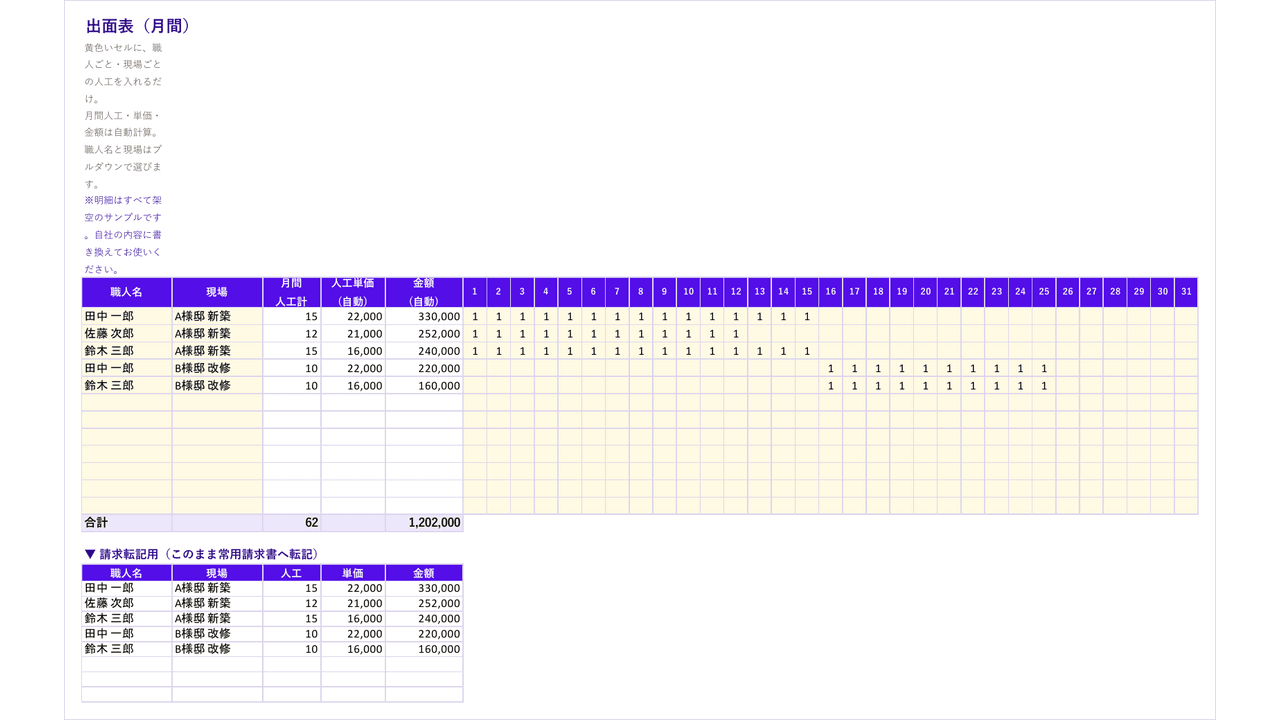Click day 16 header cell
Screen dimensions: 1280x720
coord(830,292)
